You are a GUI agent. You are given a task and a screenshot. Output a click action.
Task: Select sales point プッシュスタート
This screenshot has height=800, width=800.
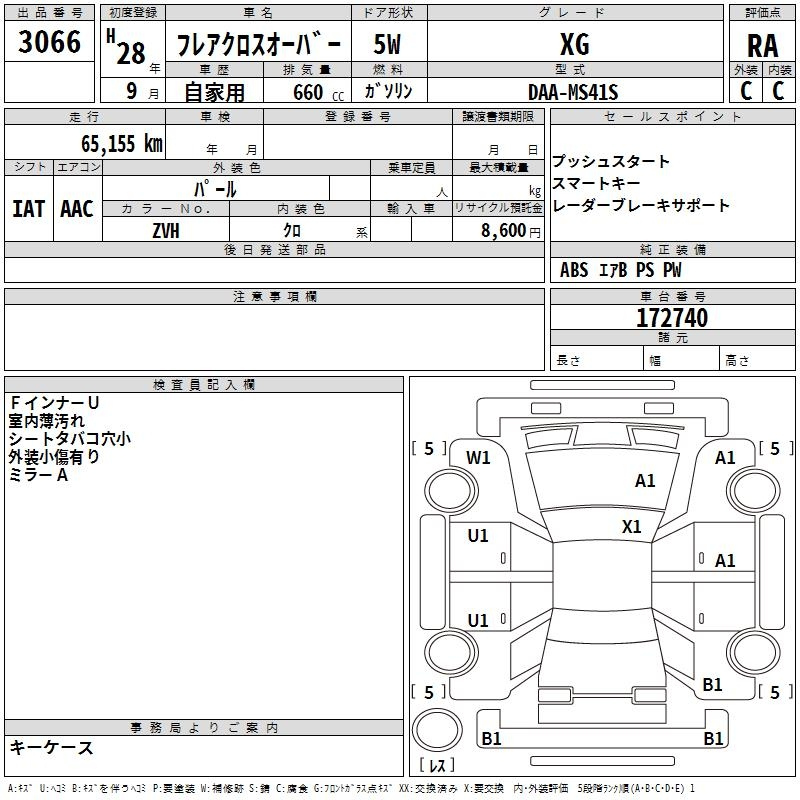(x=611, y=161)
